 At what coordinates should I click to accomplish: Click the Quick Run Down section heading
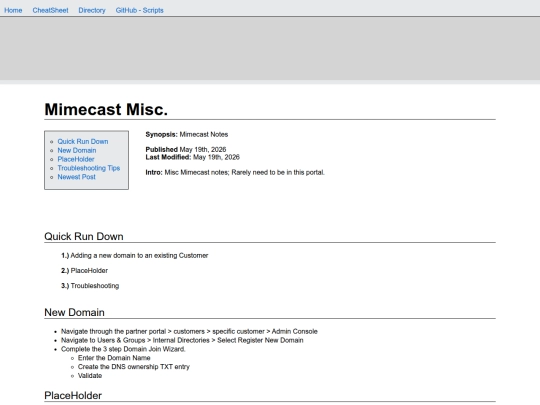tap(84, 237)
